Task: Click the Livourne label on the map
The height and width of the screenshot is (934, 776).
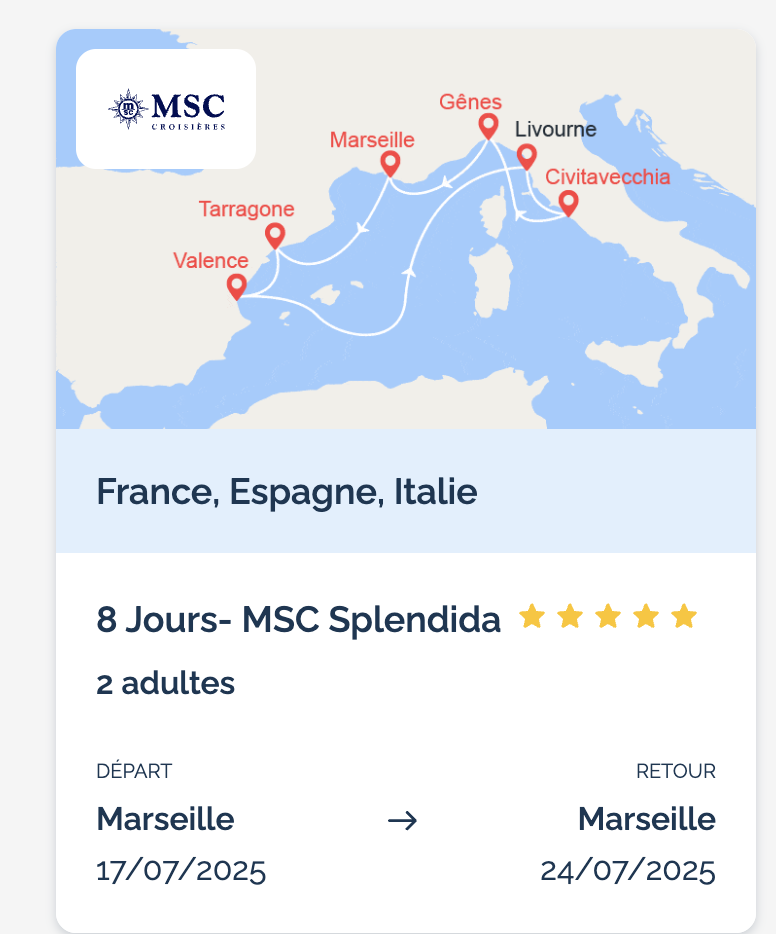Action: coord(556,129)
